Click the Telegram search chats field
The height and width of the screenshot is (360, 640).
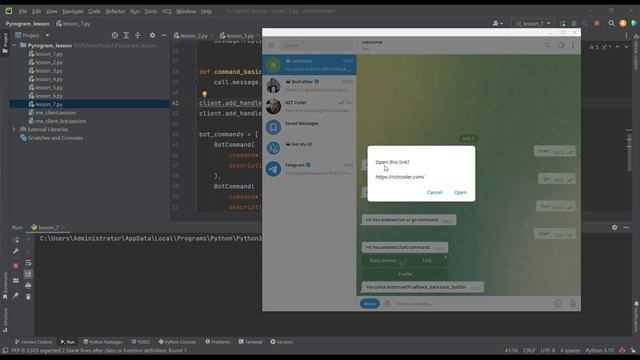[x=316, y=45]
